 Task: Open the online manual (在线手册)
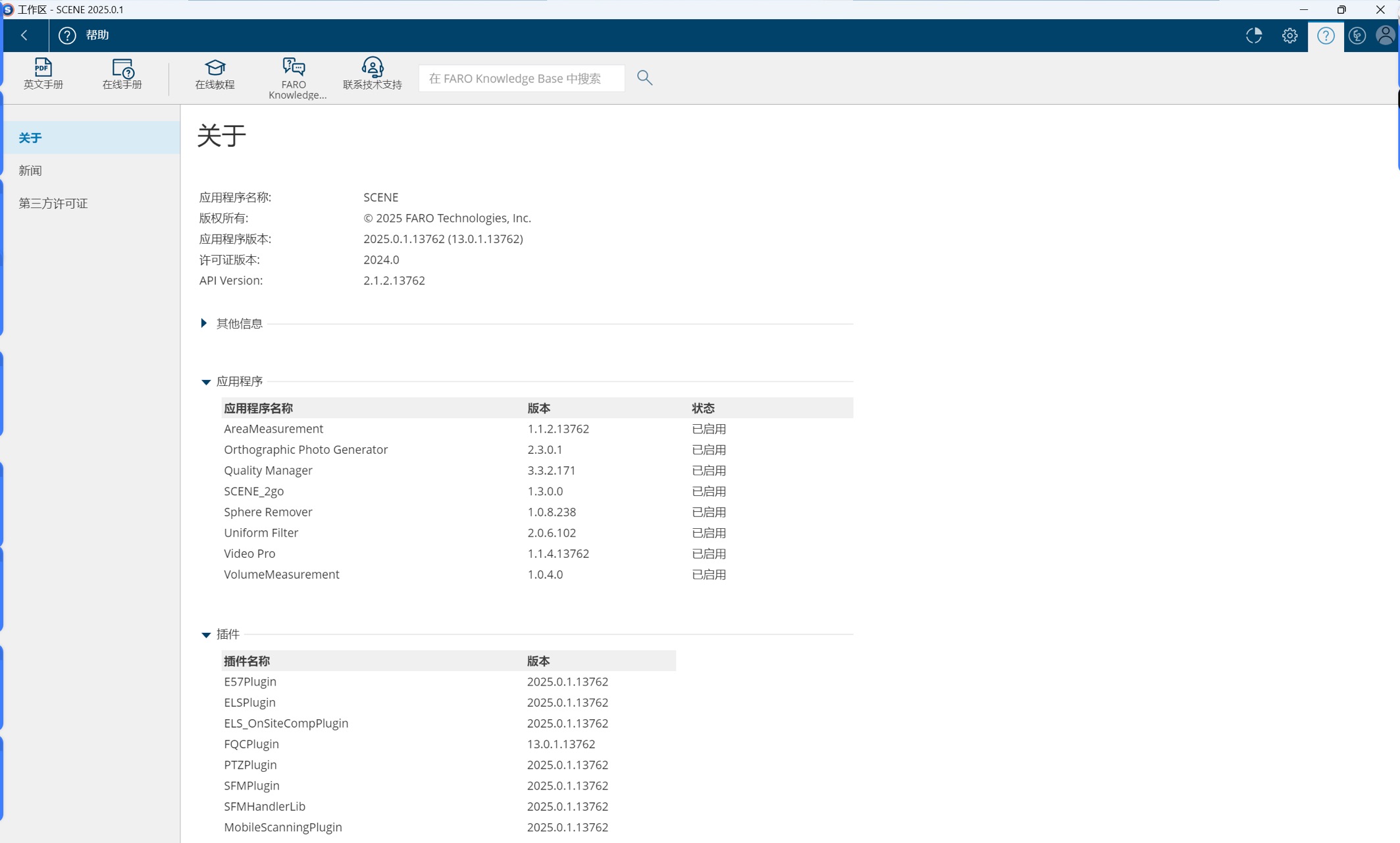point(122,73)
